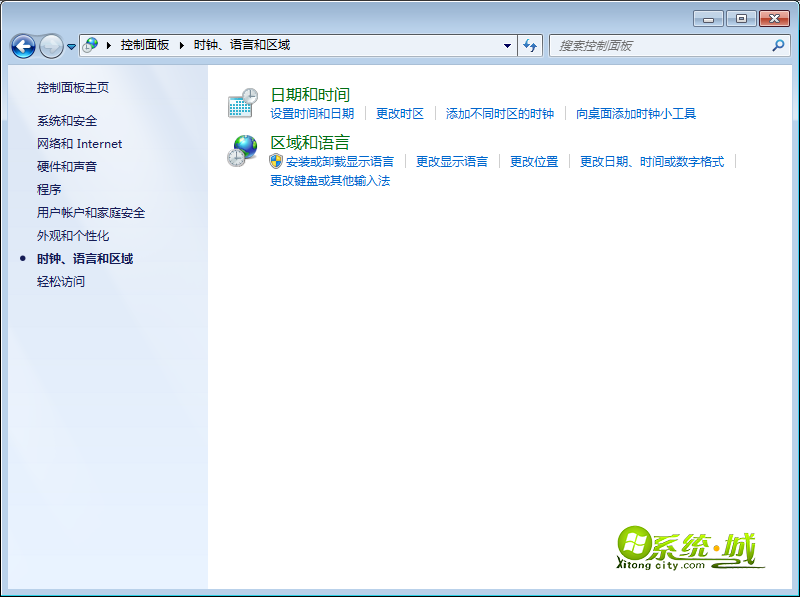Click 更改显示语言

[x=452, y=161]
